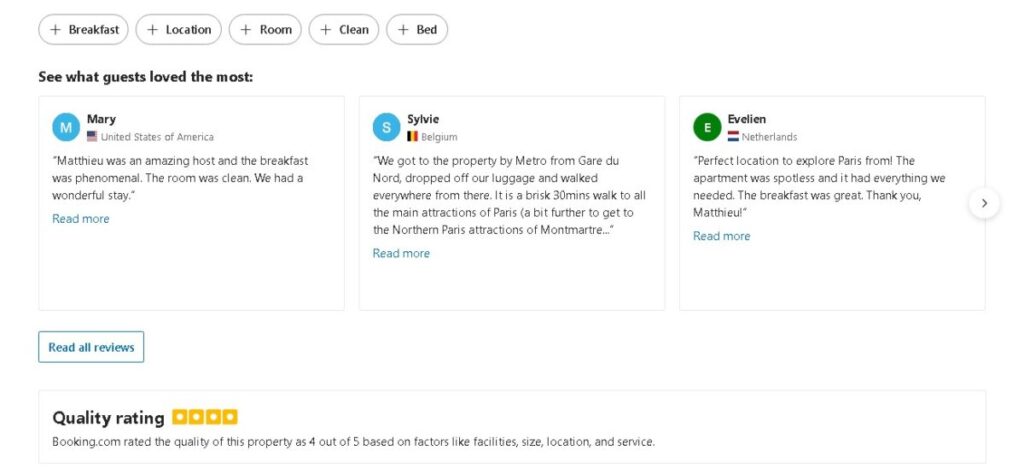1024x474 pixels.
Task: Click the plus icon on Room chip
Action: [246, 29]
